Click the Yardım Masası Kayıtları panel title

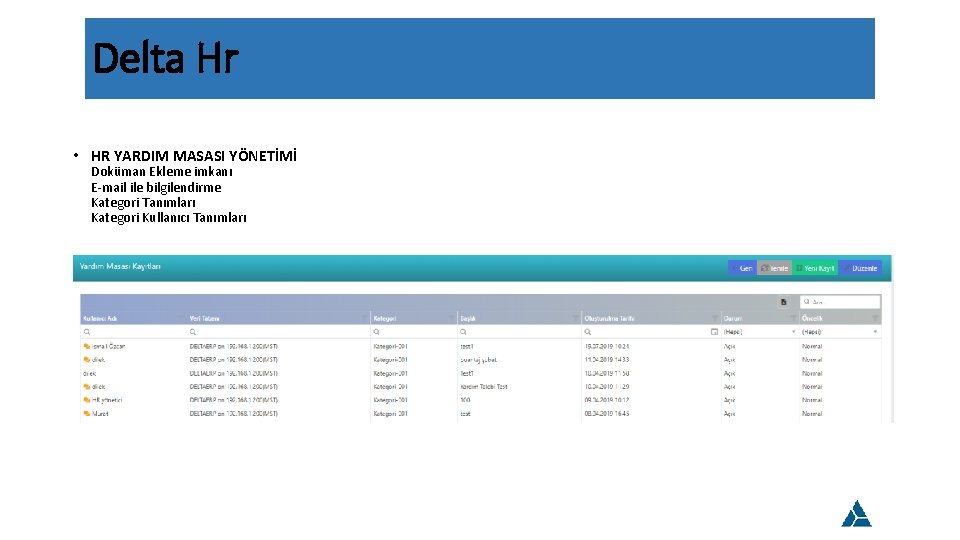(120, 266)
